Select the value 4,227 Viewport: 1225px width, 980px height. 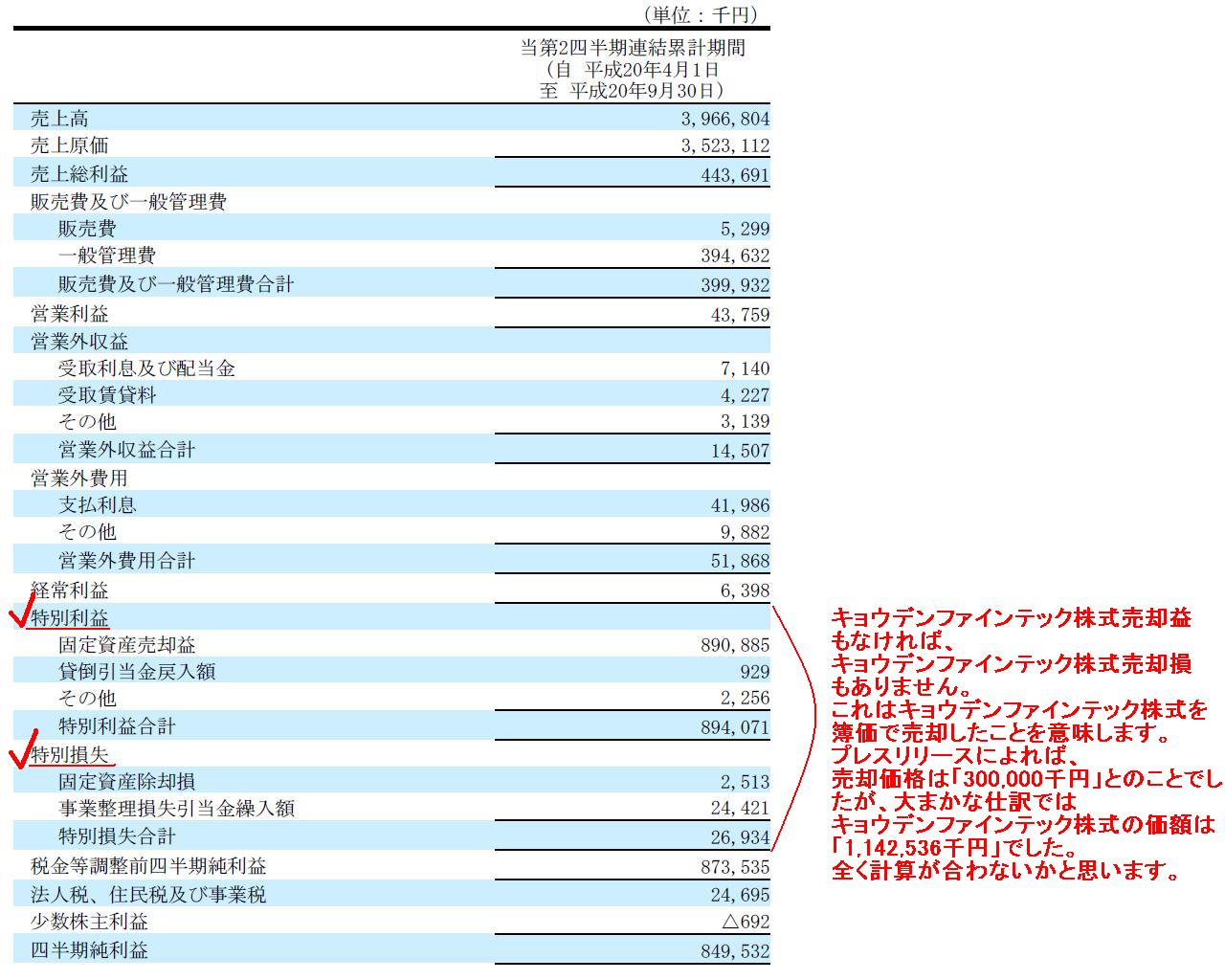747,395
